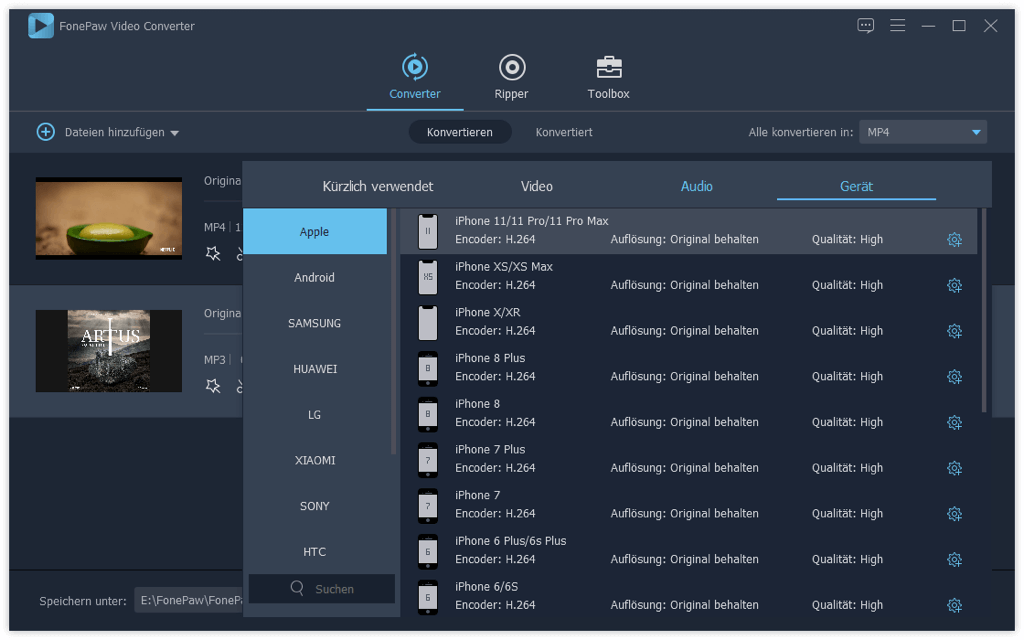This screenshot has width=1024, height=640.
Task: Pick the LG device category
Action: pyautogui.click(x=315, y=414)
